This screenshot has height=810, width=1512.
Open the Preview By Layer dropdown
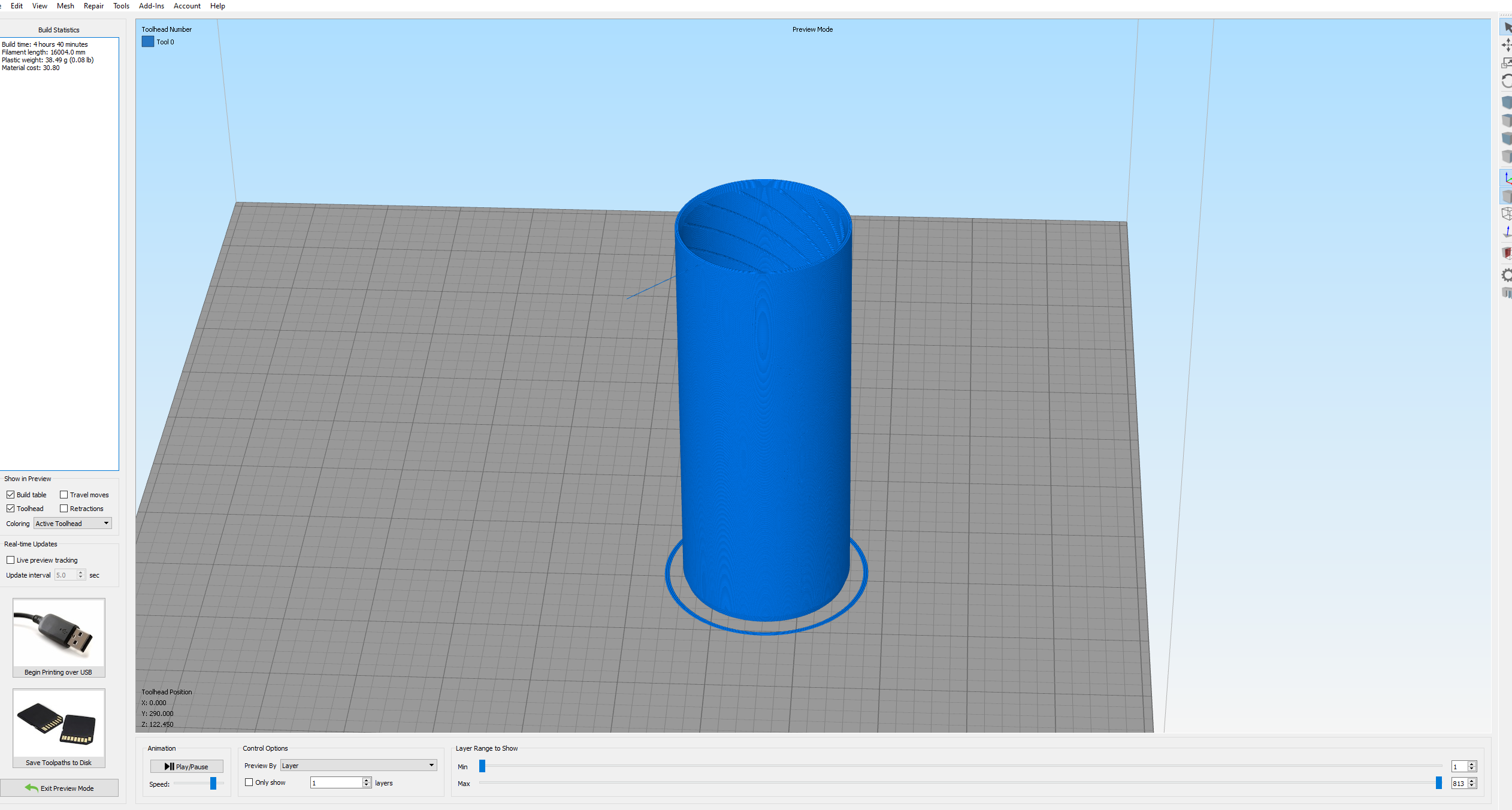pos(358,765)
